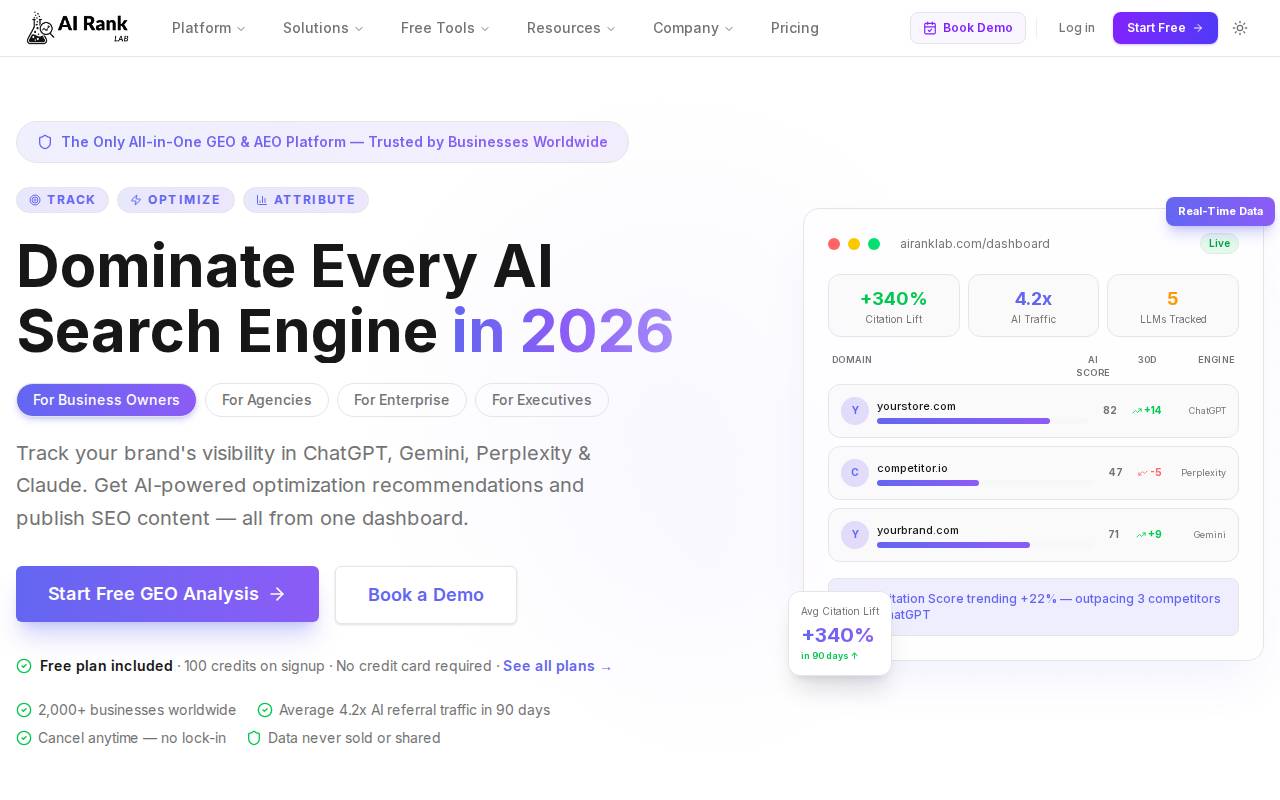Click the trend-up icon next to +9
The image size is (1280, 800).
1141,535
